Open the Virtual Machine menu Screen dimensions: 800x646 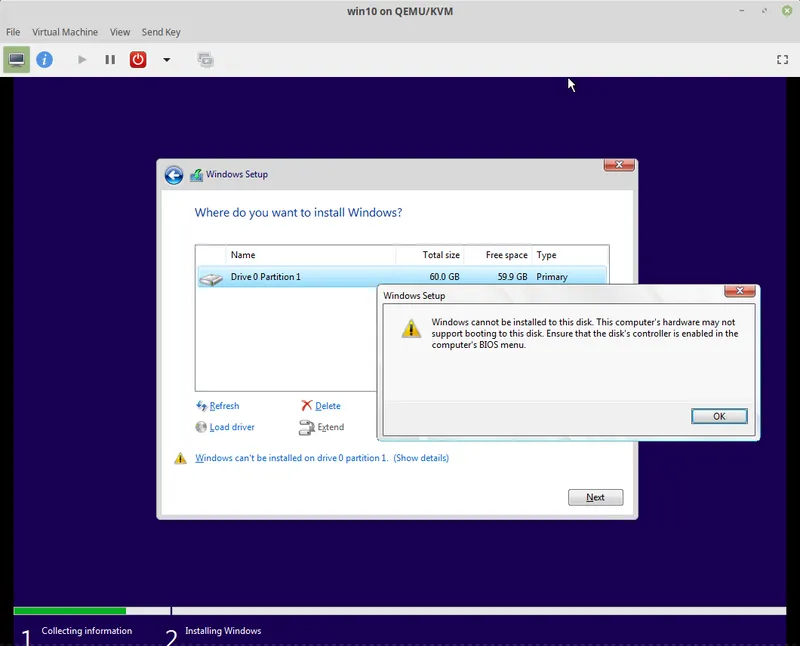65,32
